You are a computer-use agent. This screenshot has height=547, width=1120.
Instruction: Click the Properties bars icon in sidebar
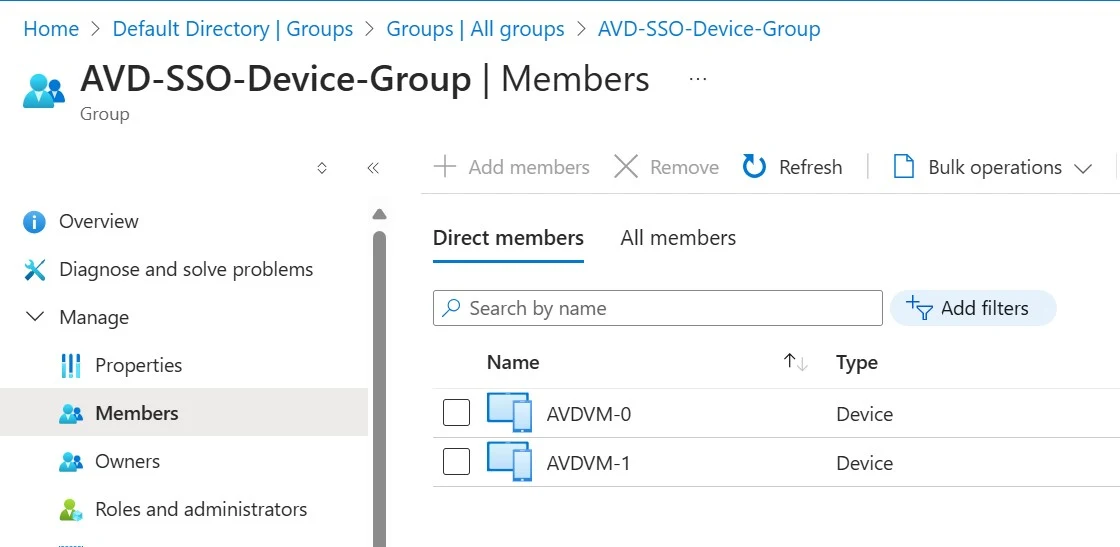pos(70,366)
